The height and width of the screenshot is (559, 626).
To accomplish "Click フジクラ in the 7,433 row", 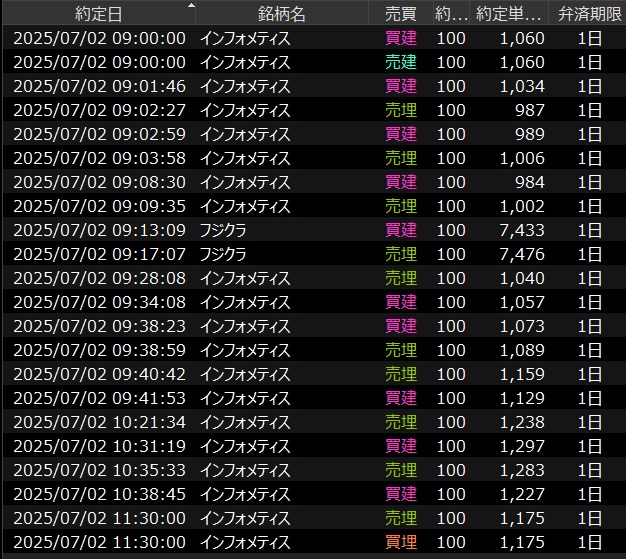I will click(x=223, y=230).
